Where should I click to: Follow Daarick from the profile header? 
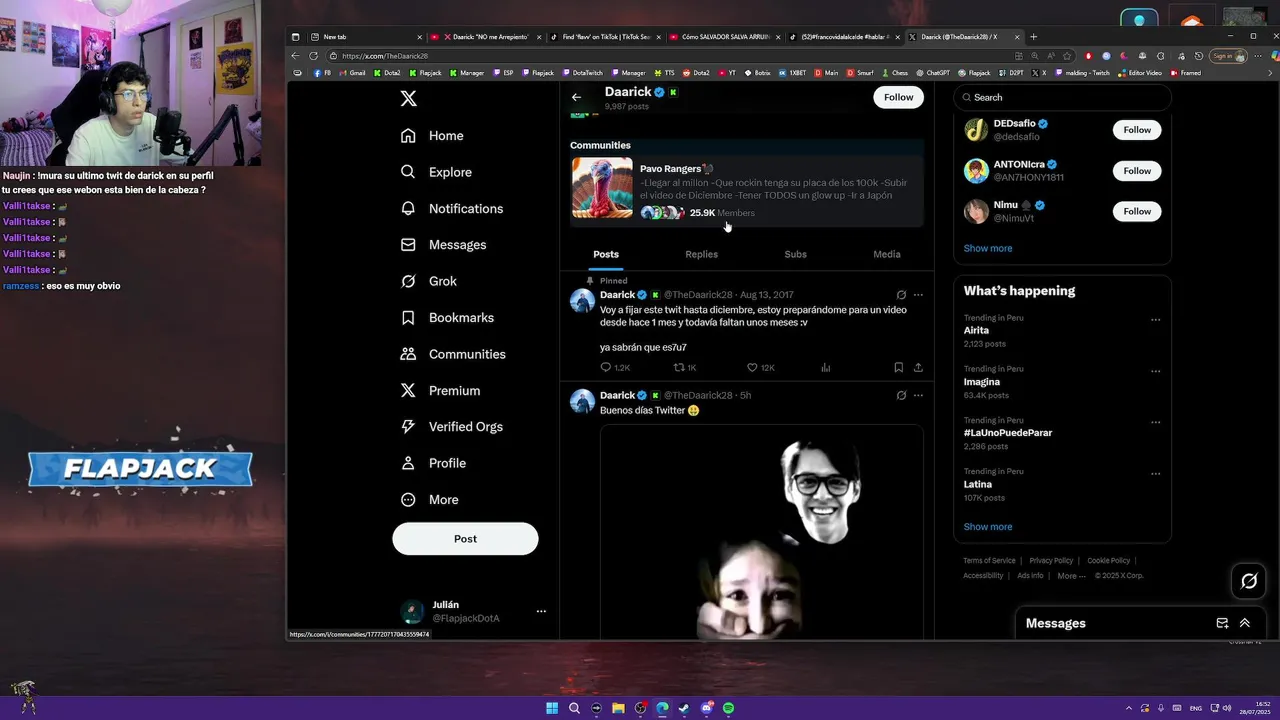coord(898,97)
